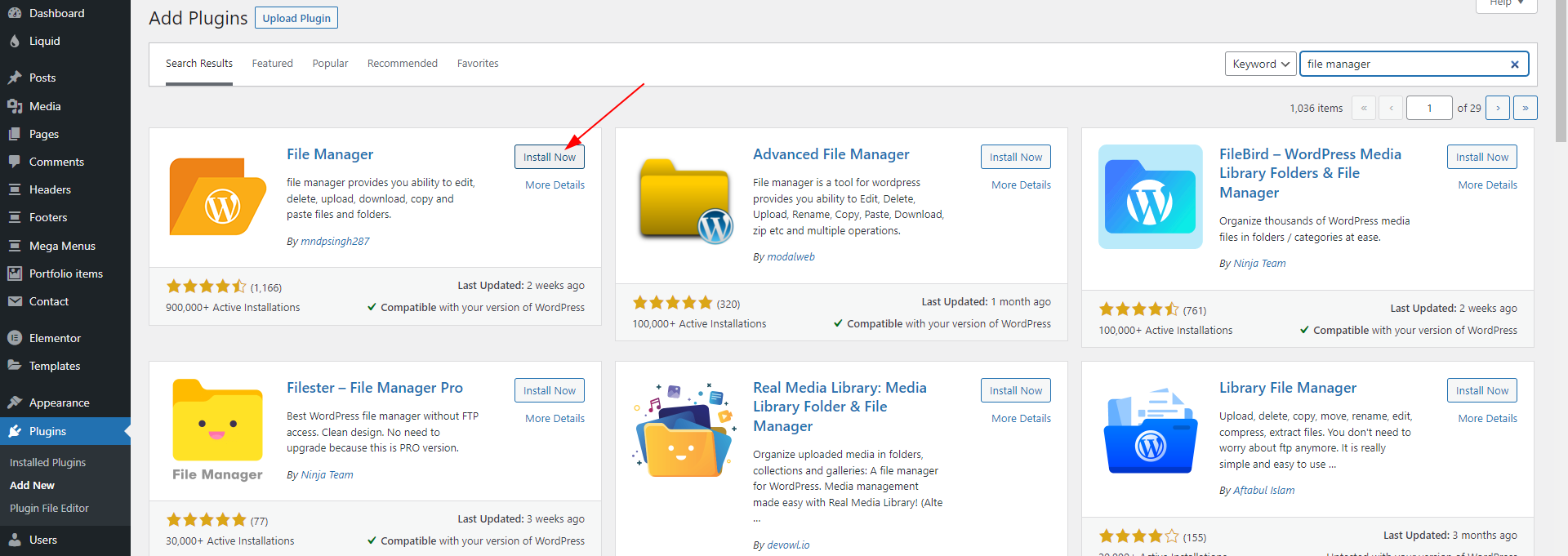Click Upload Plugin button
This screenshot has height=556, width=1568.
click(296, 18)
